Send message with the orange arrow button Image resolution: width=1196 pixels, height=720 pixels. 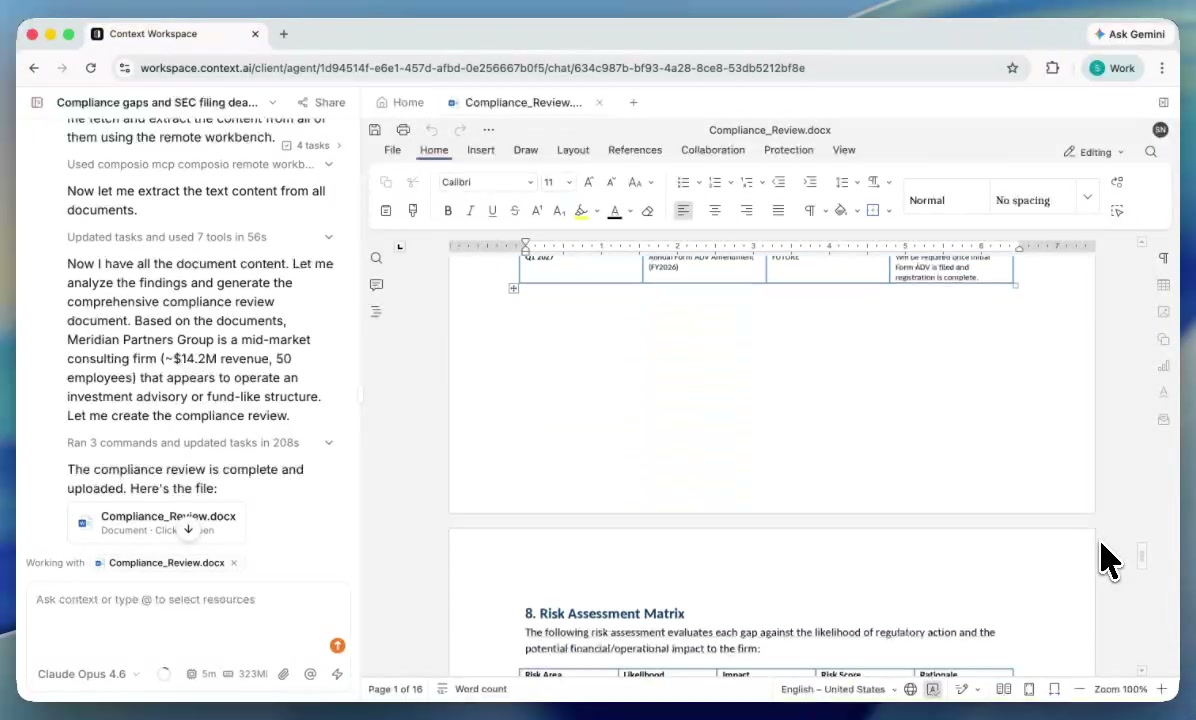337,646
